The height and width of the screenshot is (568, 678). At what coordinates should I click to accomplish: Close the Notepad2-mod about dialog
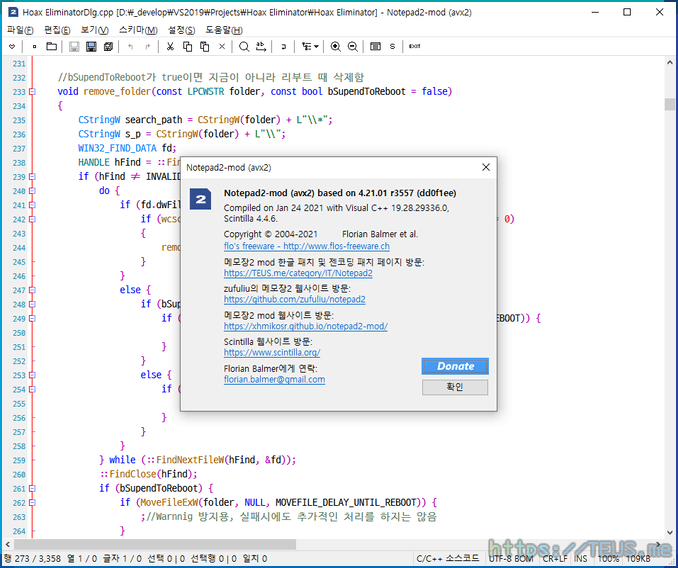(486, 167)
